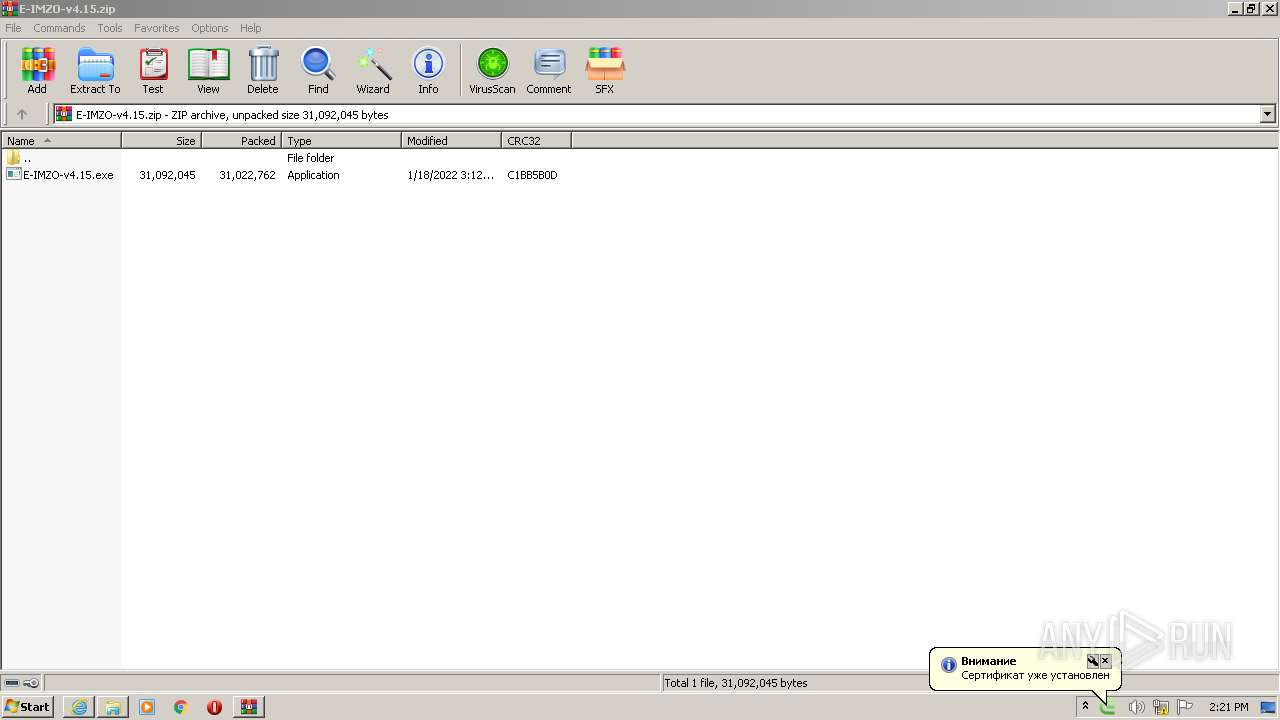This screenshot has height=720, width=1280.
Task: Open the Tools menu
Action: [110, 28]
